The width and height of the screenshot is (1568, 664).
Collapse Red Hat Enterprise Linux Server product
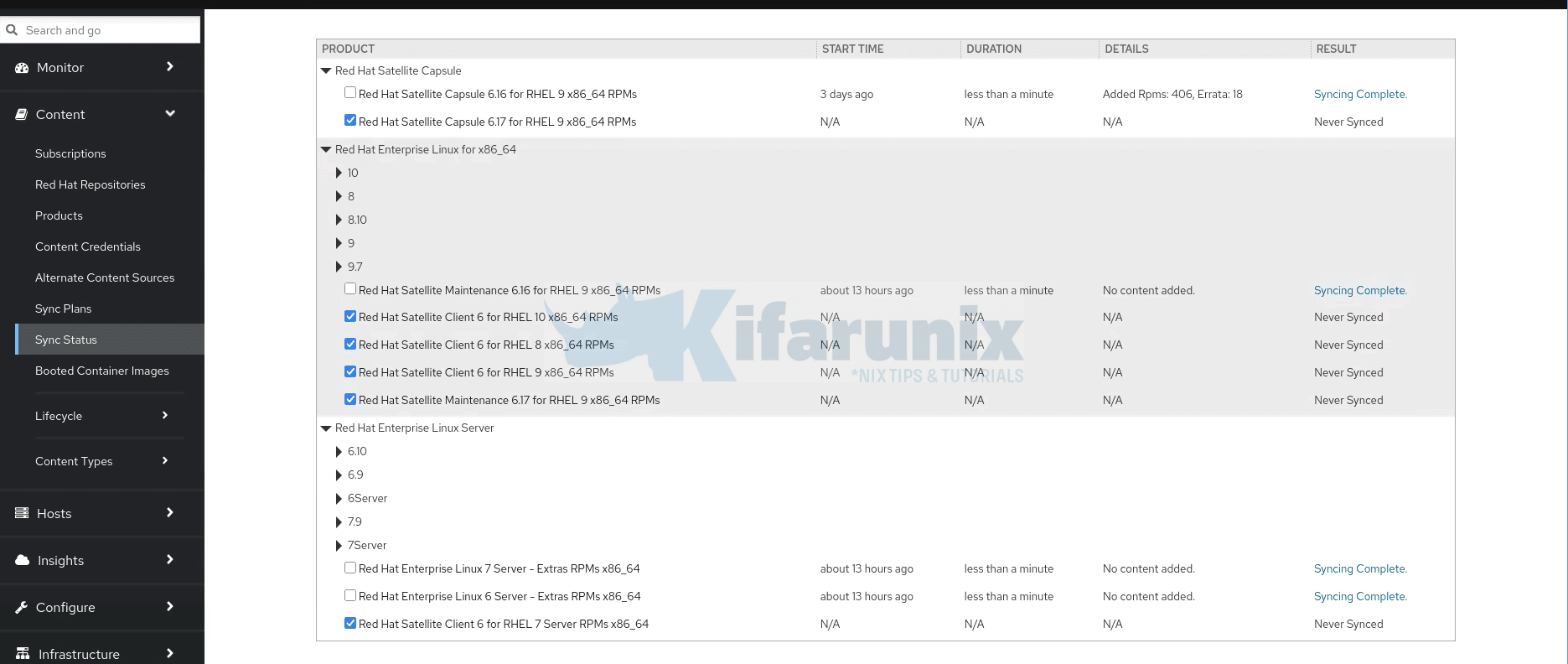tap(326, 428)
